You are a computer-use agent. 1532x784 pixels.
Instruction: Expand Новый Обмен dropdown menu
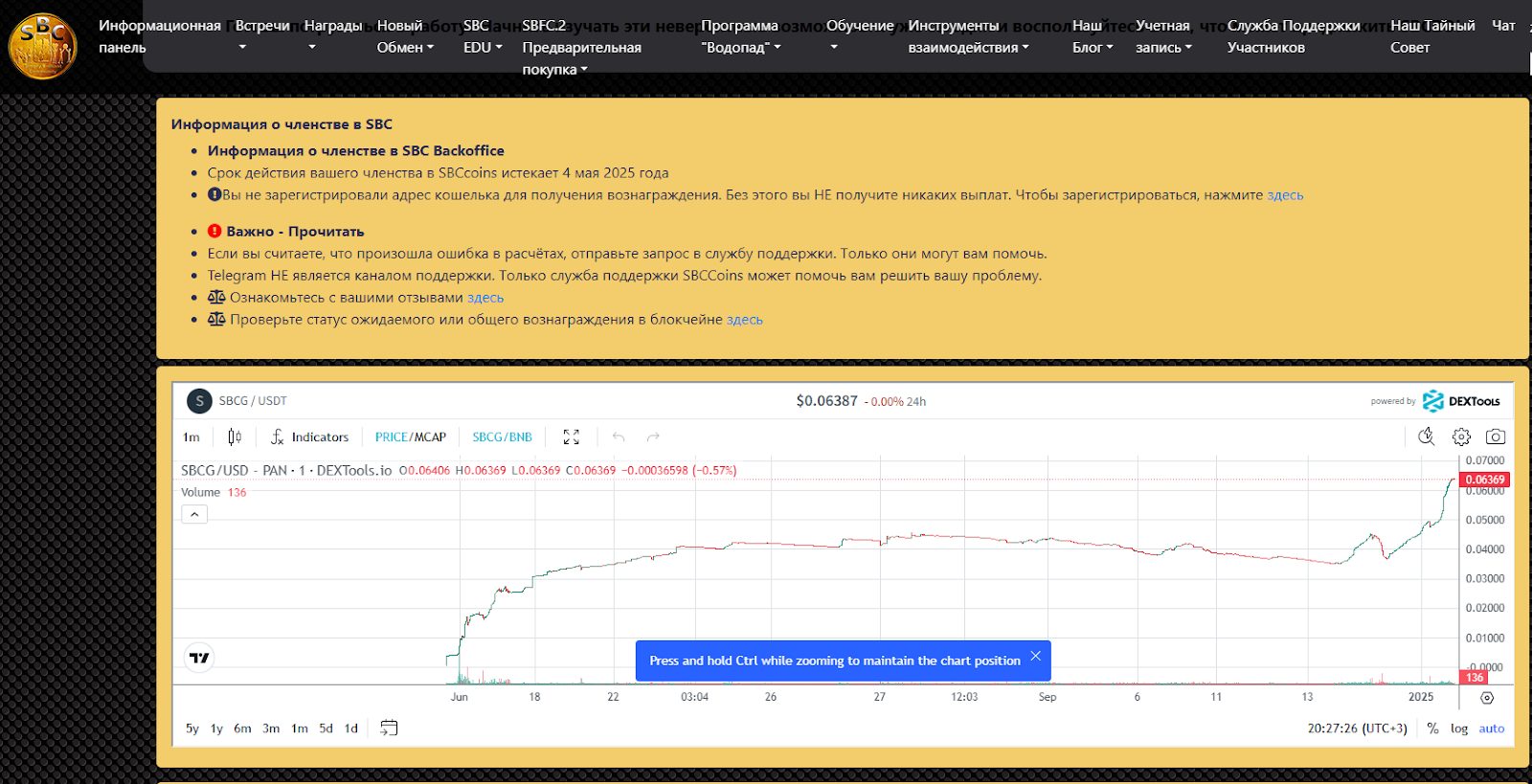405,36
